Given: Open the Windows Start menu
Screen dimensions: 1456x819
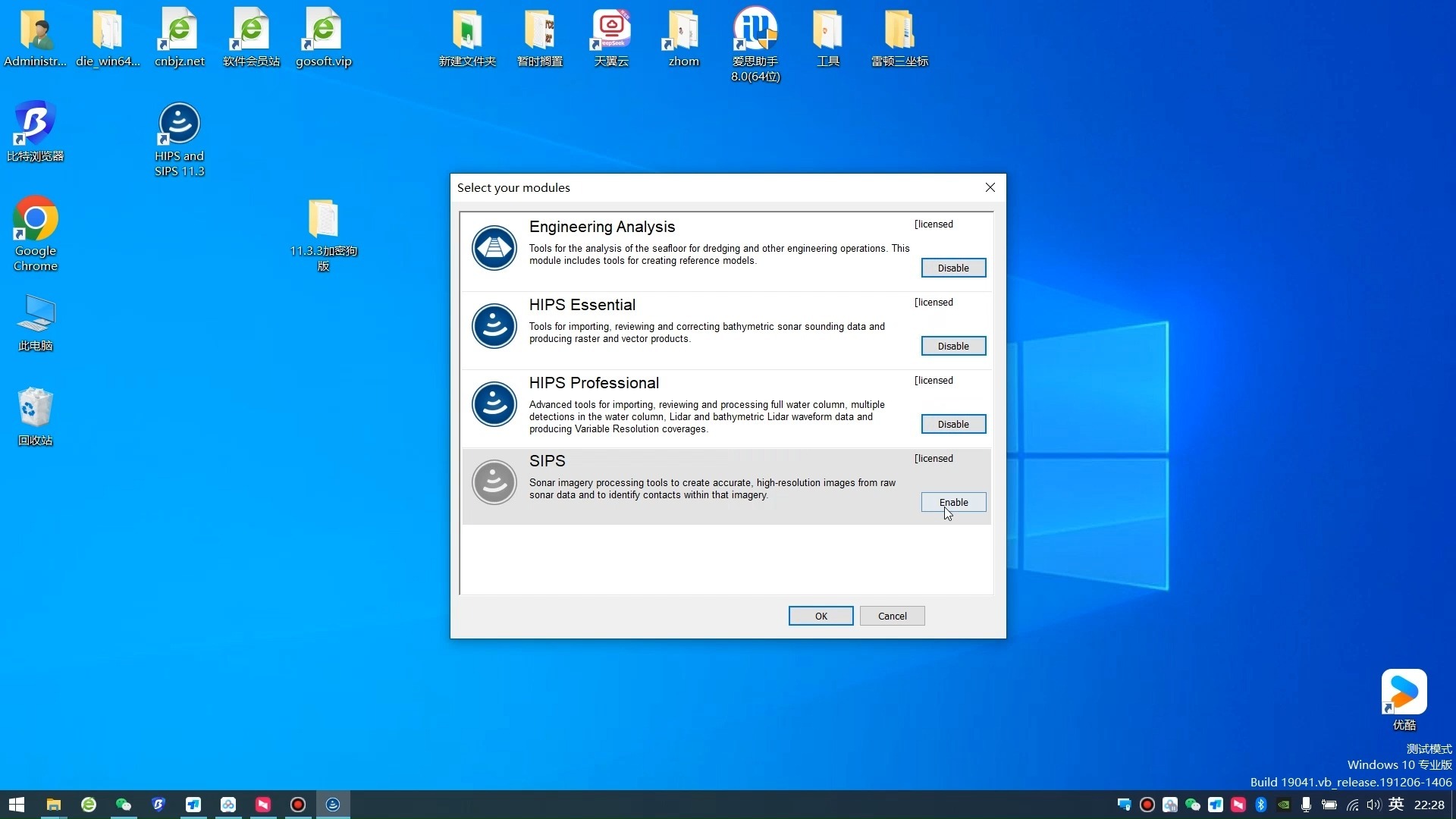Looking at the screenshot, I should (17, 805).
